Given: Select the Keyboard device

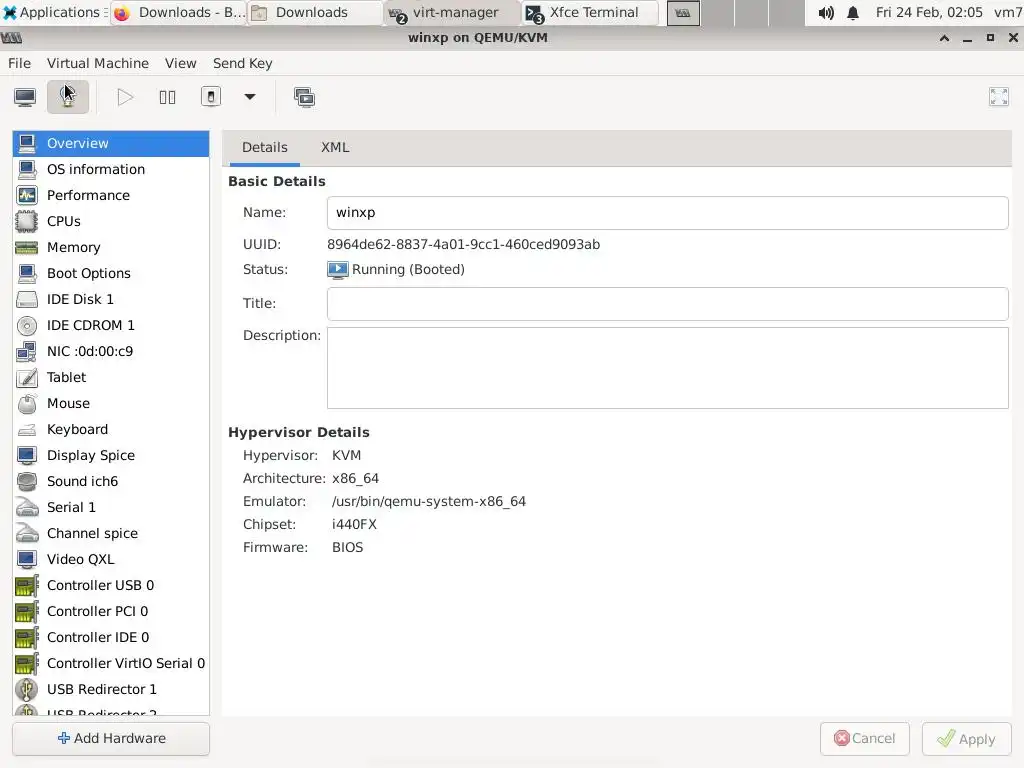Looking at the screenshot, I should 111,429.
